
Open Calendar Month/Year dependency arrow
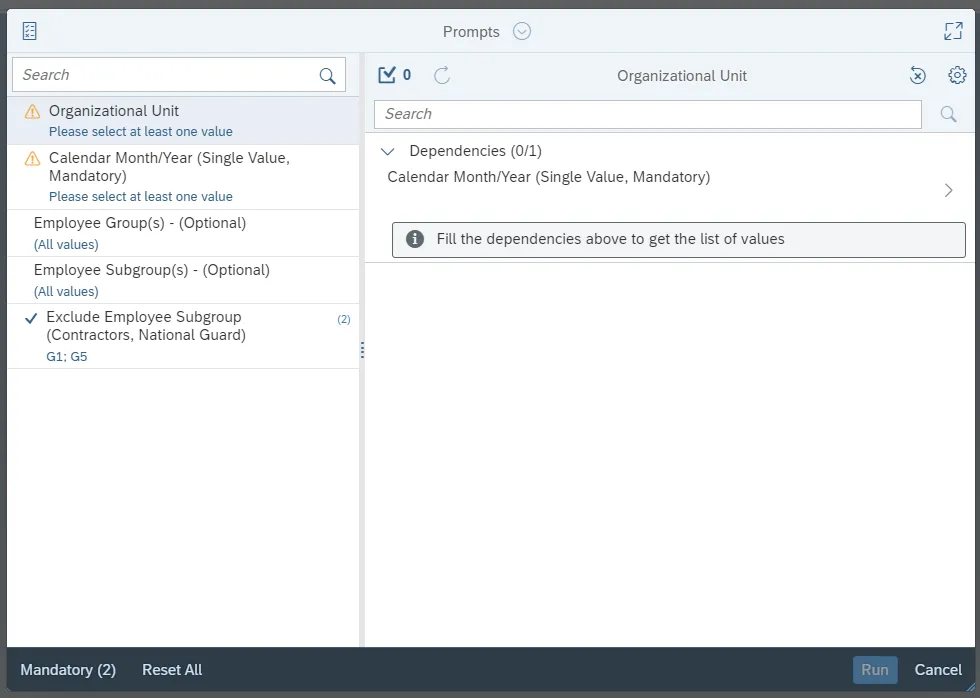click(948, 190)
